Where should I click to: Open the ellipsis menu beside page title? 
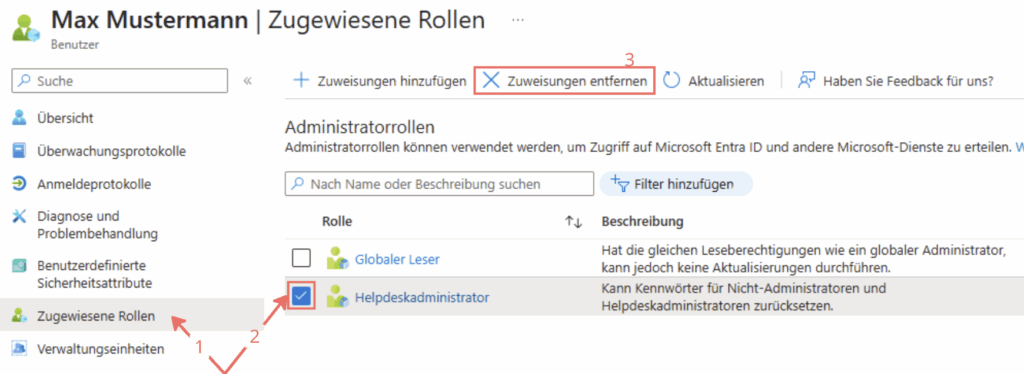click(x=518, y=20)
